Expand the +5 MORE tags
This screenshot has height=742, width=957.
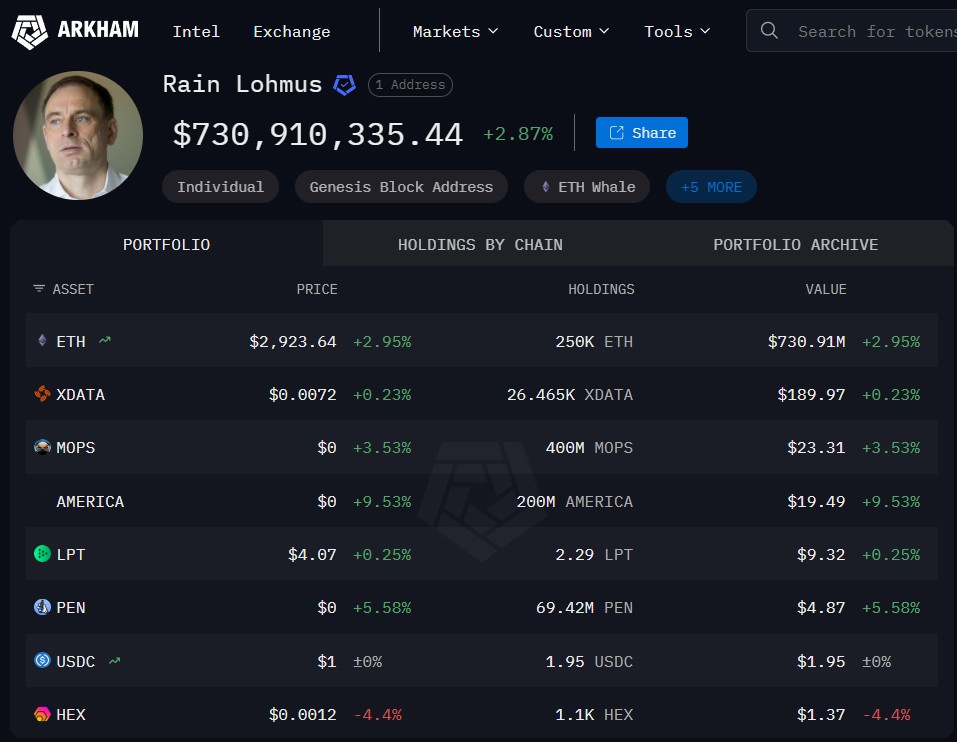[711, 187]
